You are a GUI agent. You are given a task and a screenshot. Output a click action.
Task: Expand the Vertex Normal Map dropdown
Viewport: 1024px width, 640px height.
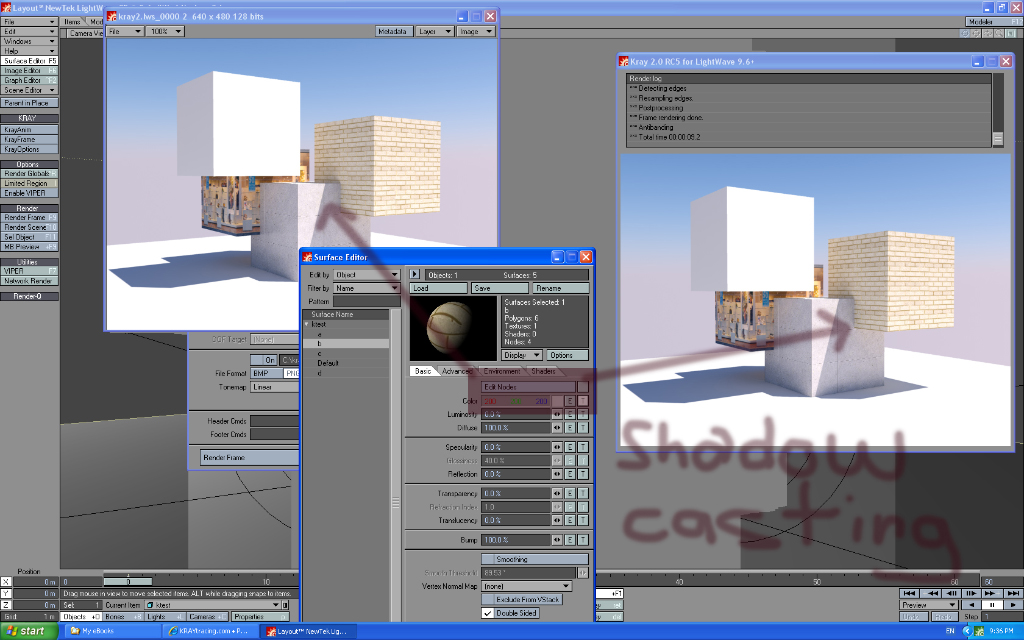coord(526,586)
